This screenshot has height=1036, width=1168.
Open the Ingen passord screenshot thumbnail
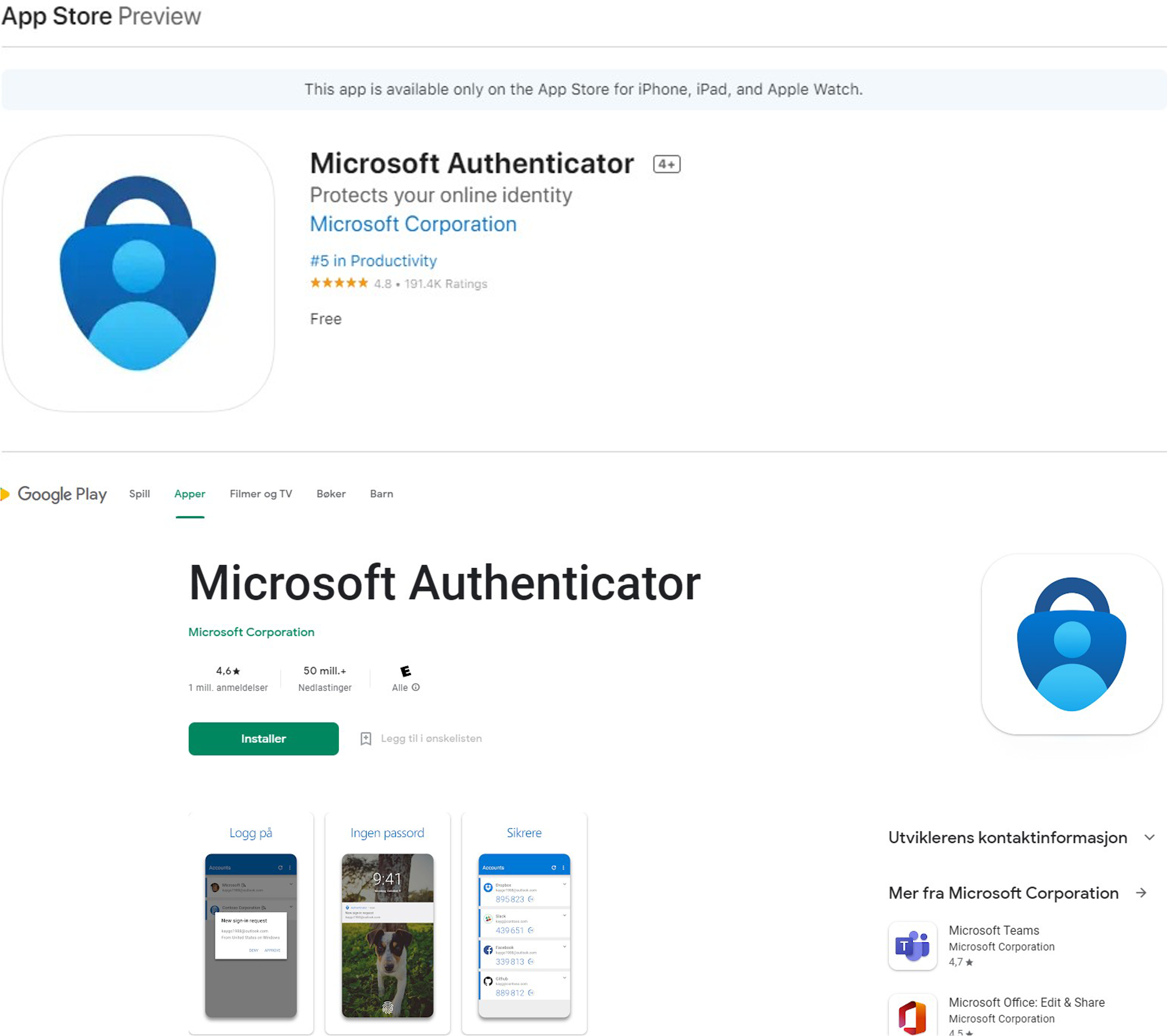tap(388, 923)
